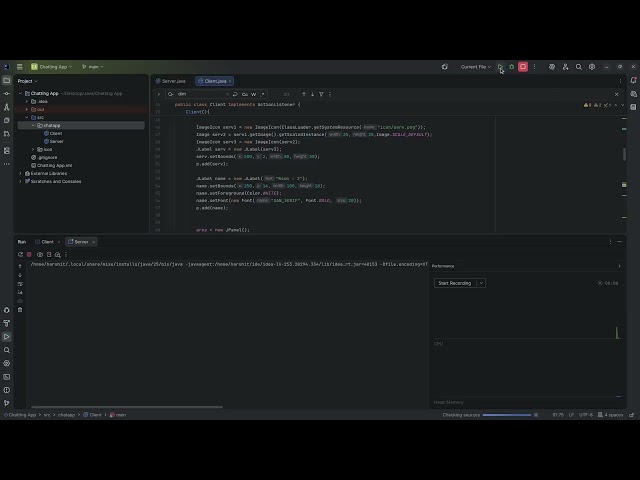
Task: Expand the icon package in the project tree
Action: [33, 149]
